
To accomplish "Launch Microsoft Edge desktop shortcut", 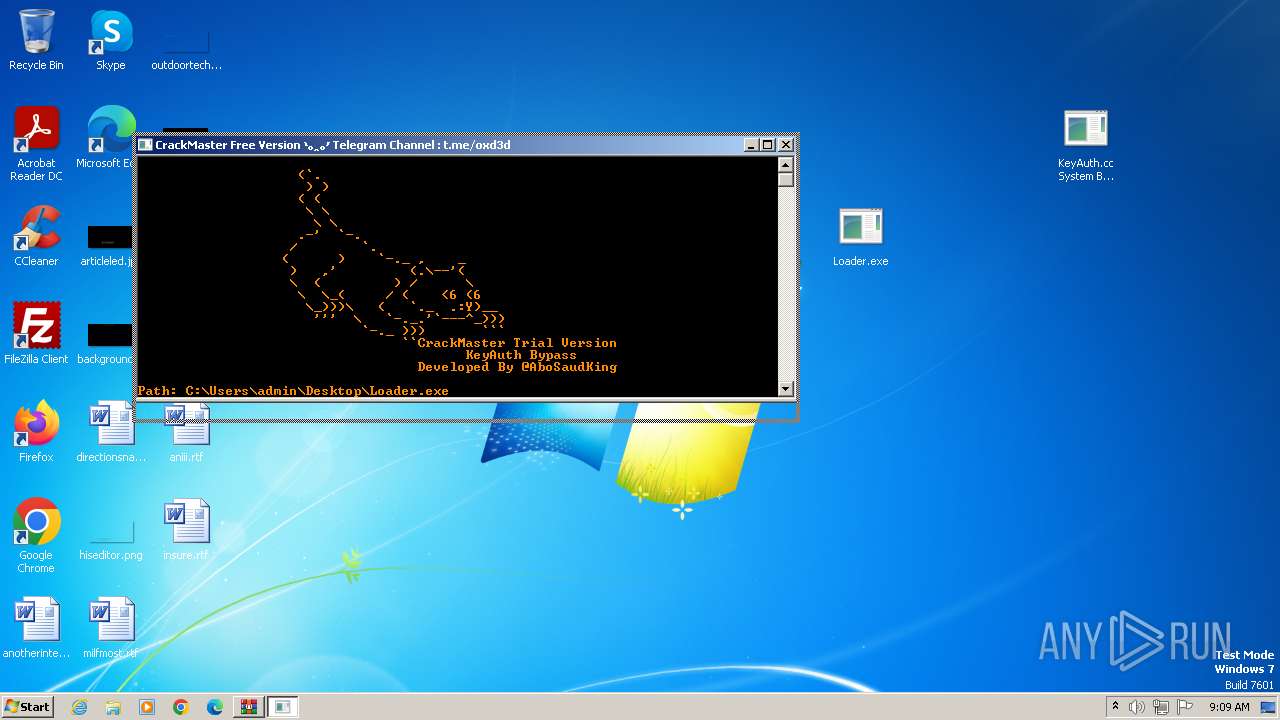I will point(108,138).
